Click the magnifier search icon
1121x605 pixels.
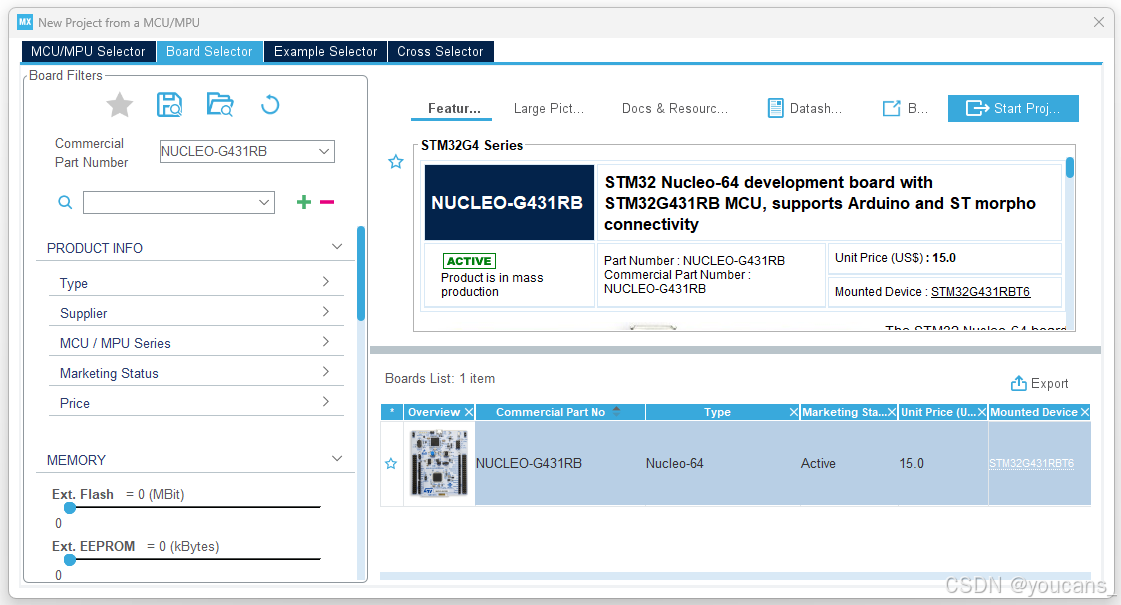coord(65,202)
